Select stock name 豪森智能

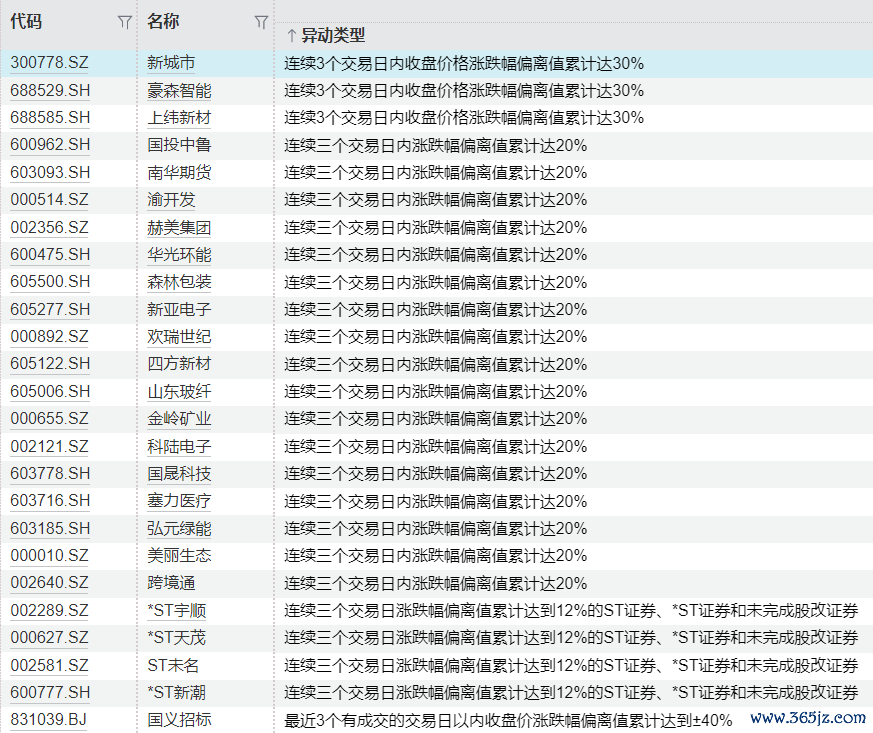[x=179, y=90]
